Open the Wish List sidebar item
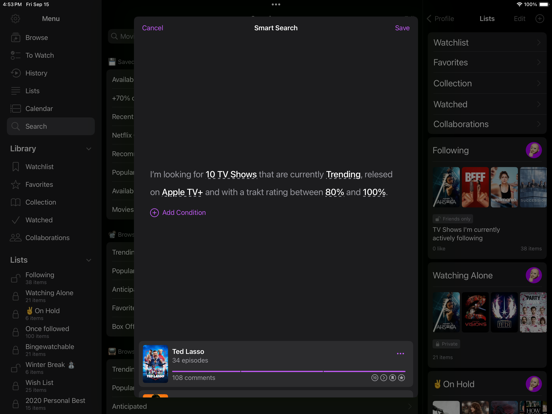The width and height of the screenshot is (552, 414). click(51, 385)
